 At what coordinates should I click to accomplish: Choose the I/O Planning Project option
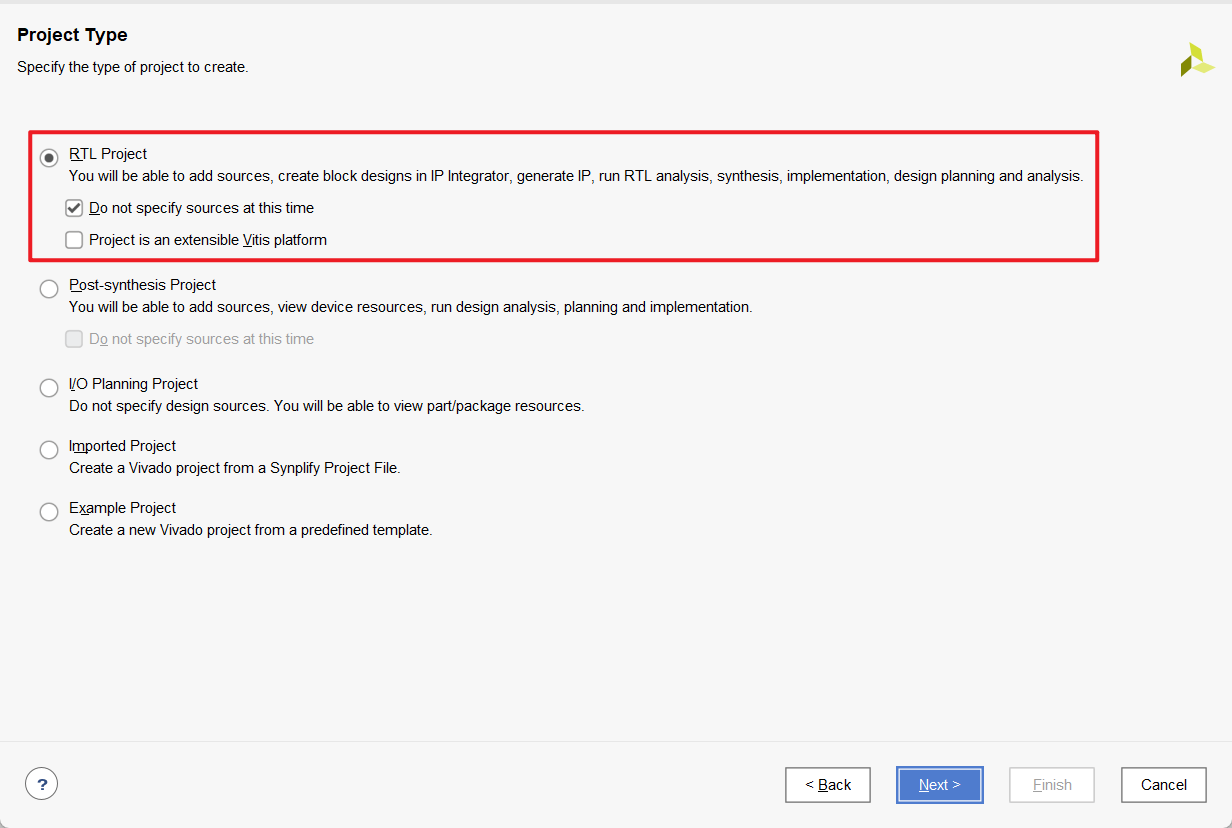(49, 388)
